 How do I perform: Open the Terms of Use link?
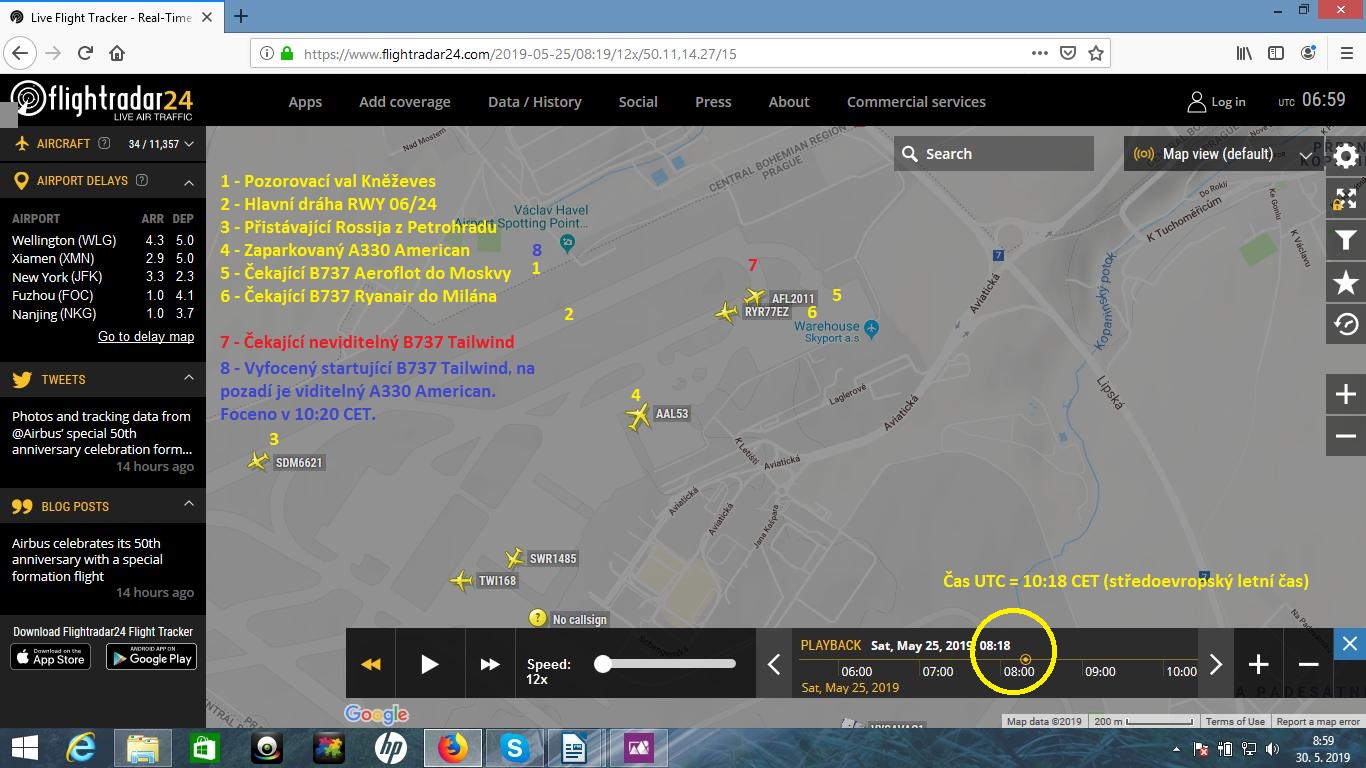[1235, 722]
